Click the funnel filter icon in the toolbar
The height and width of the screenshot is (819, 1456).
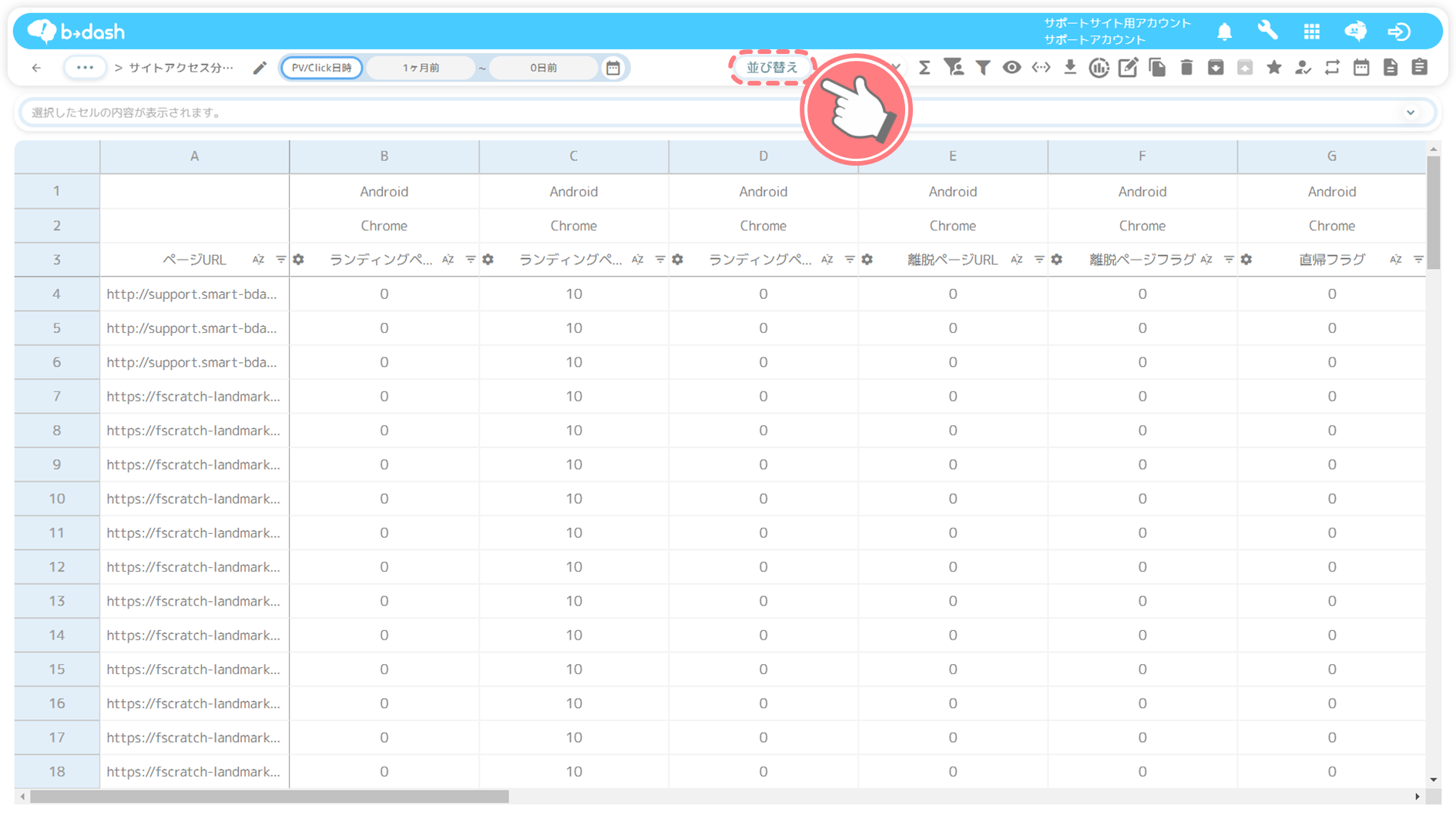pyautogui.click(x=983, y=68)
